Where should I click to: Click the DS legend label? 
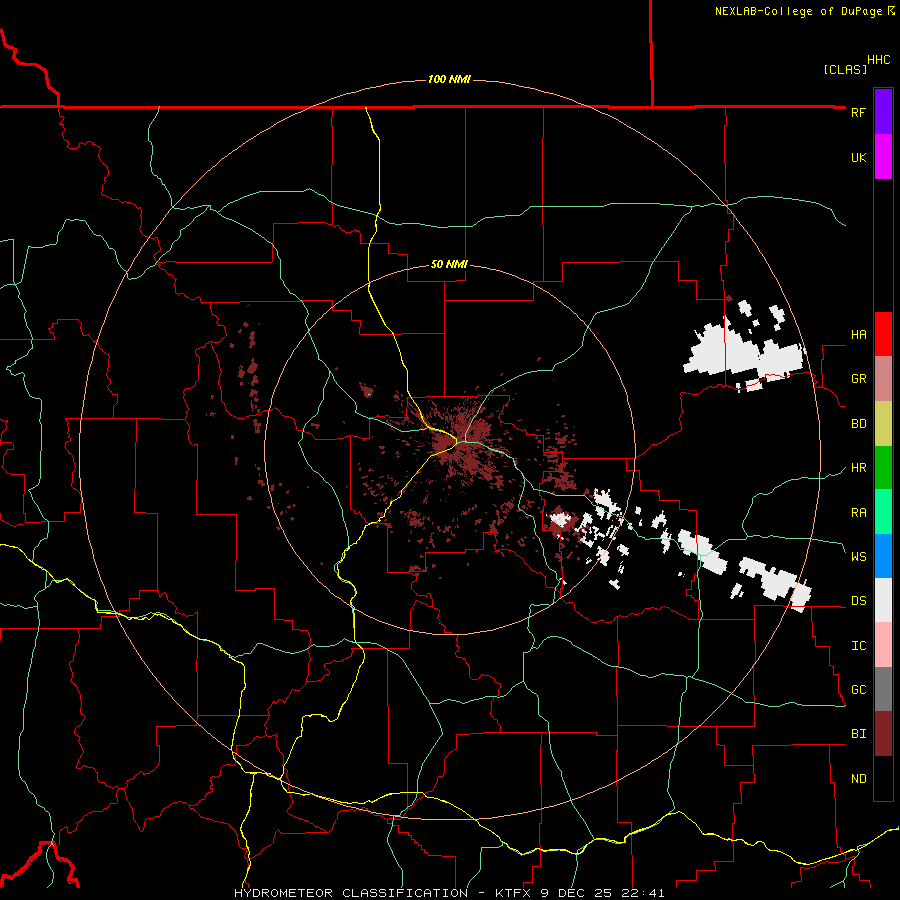(x=858, y=601)
